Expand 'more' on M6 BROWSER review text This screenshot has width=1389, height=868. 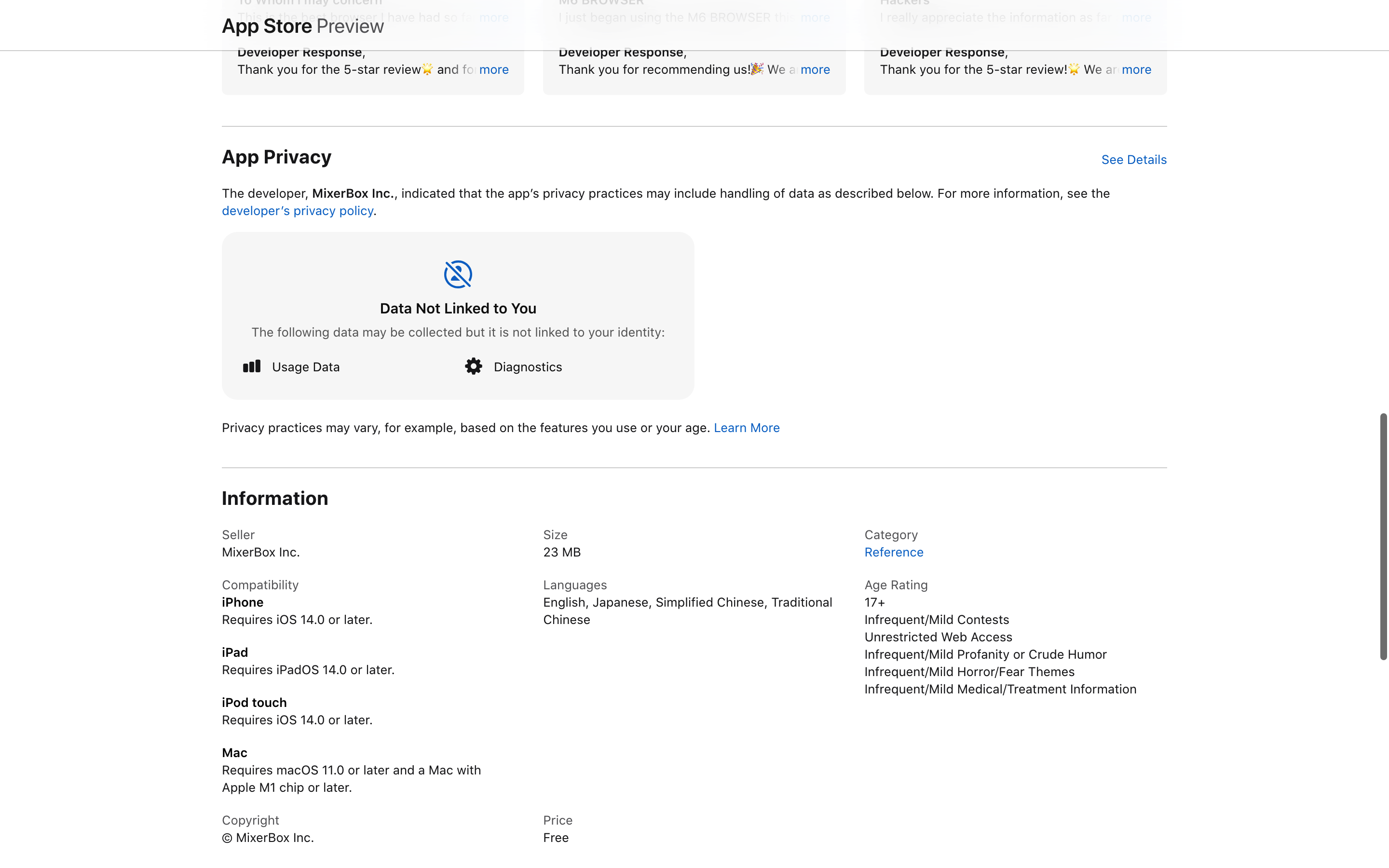click(x=815, y=17)
